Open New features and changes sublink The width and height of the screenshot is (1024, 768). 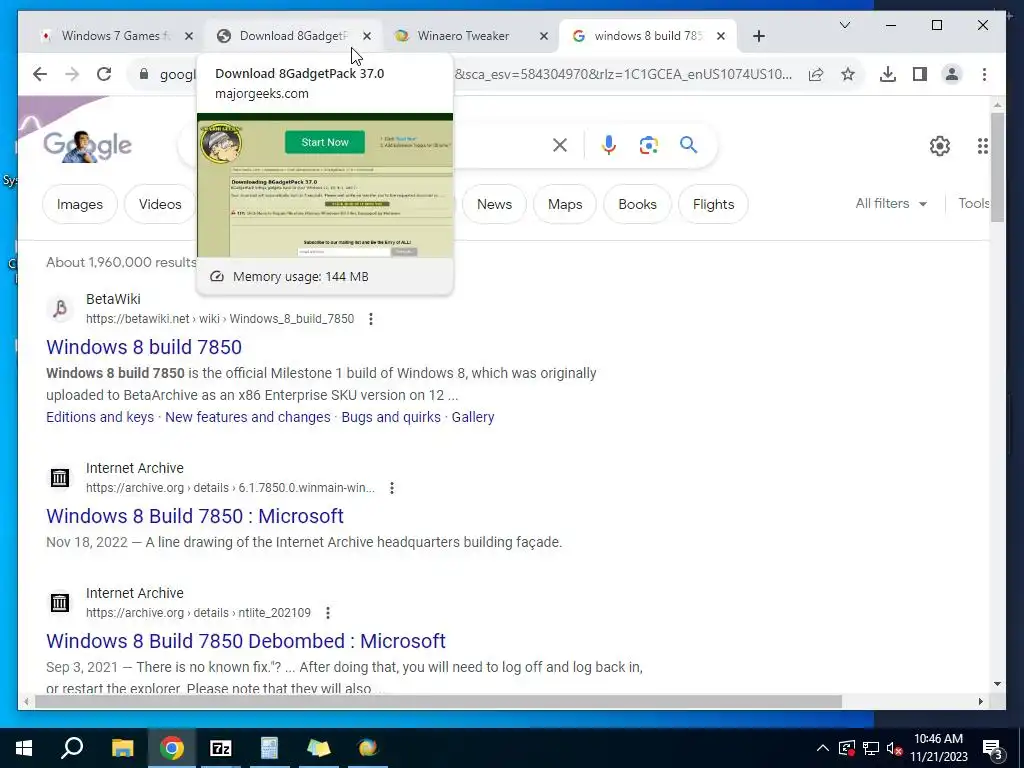(x=248, y=417)
